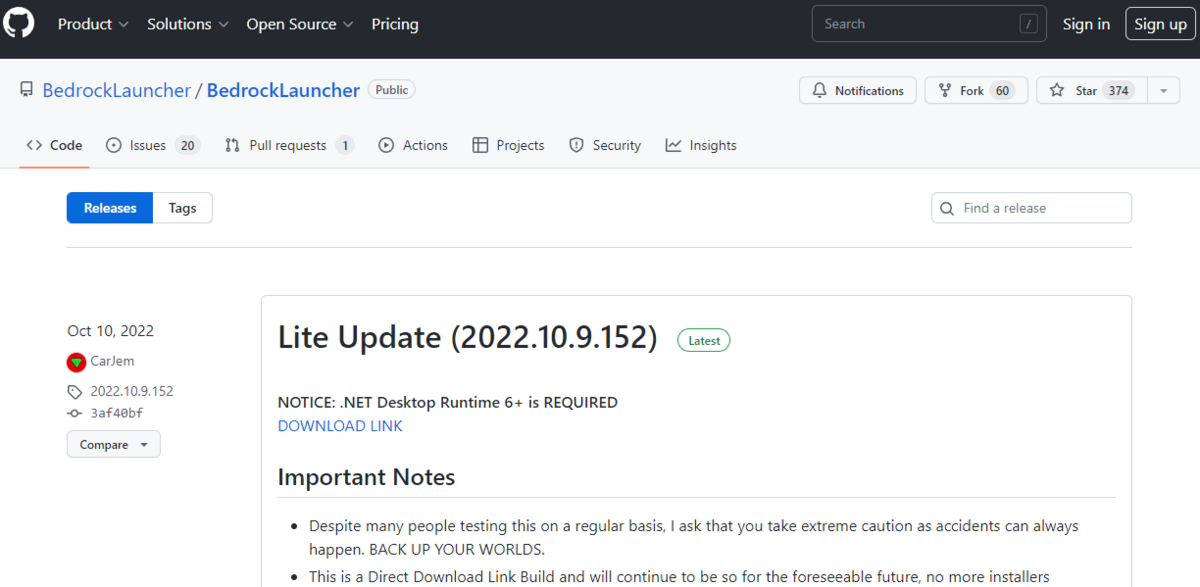Click the Projects table icon
The image size is (1200, 587).
click(x=480, y=145)
